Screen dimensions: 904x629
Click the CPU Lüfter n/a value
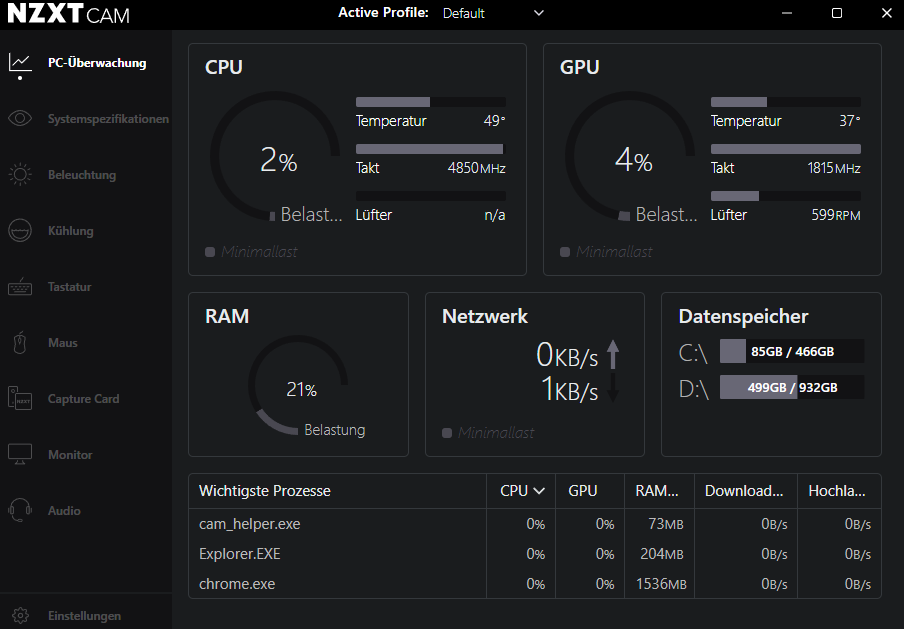pyautogui.click(x=495, y=215)
